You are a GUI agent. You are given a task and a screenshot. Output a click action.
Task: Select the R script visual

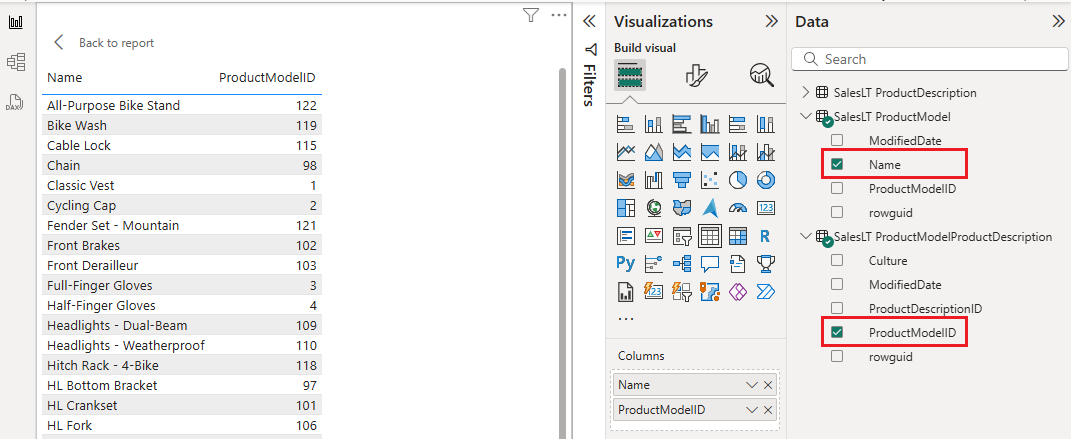[x=766, y=236]
